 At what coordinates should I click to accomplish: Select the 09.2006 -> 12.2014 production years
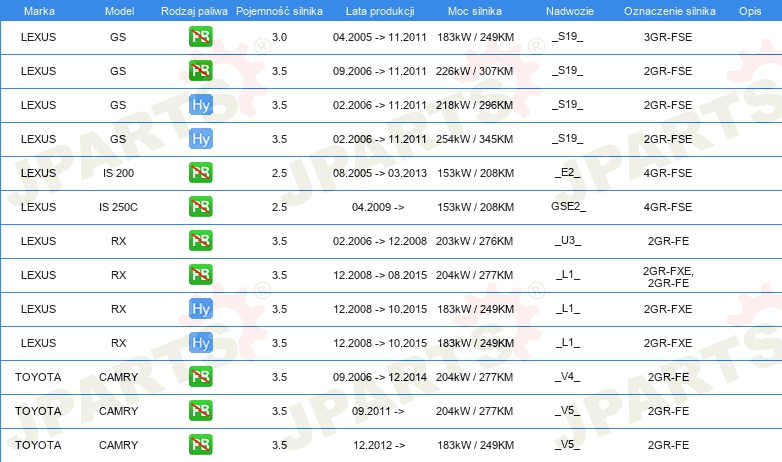pos(380,377)
